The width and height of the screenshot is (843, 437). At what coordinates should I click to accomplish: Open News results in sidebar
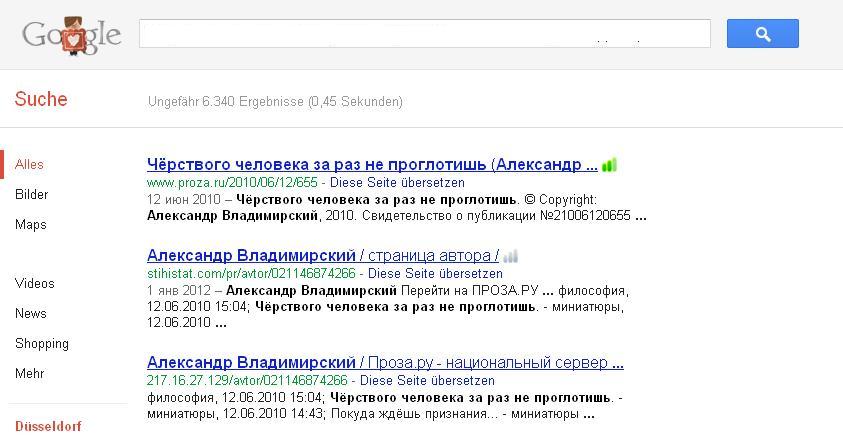pyautogui.click(x=30, y=313)
